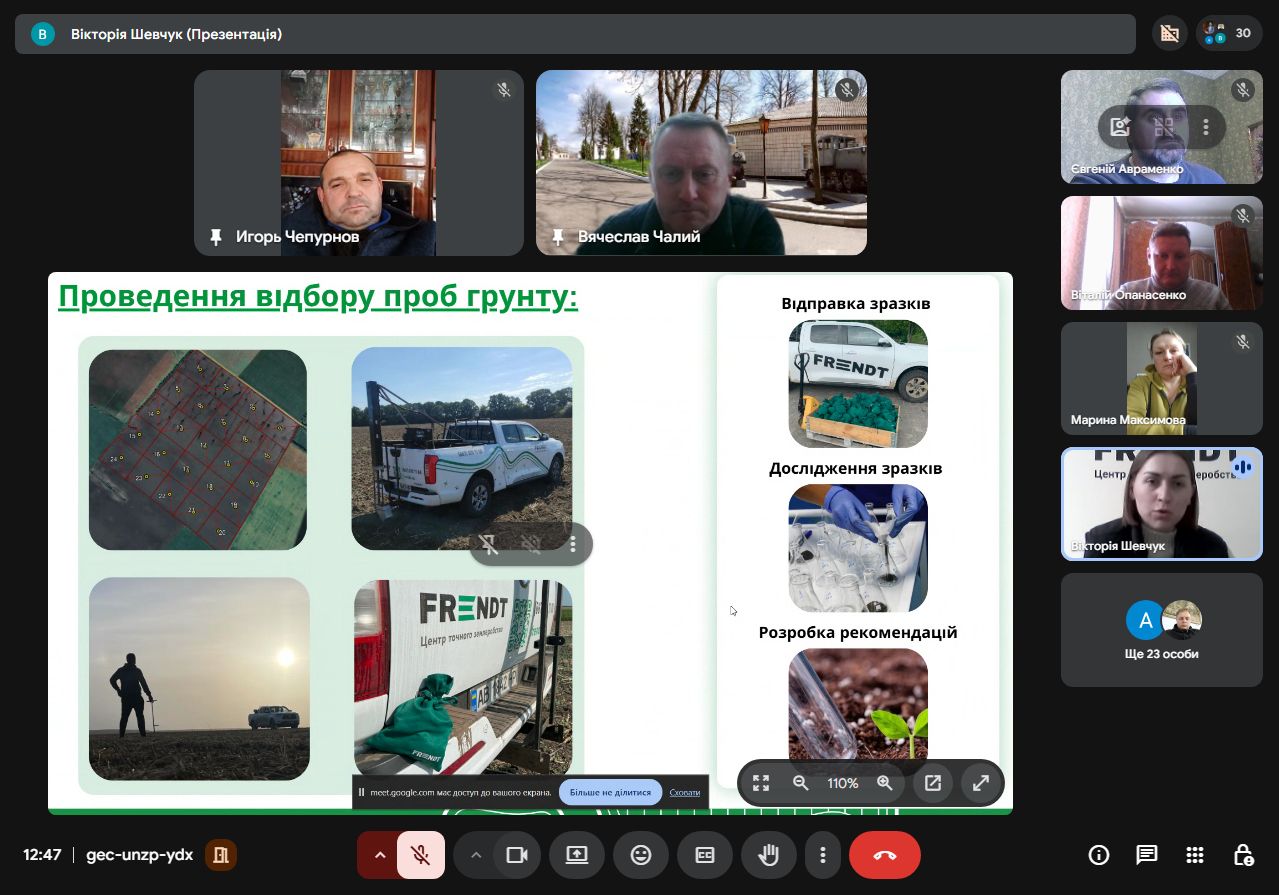The width and height of the screenshot is (1279, 895).
Task: Leave the call with red phone button
Action: tap(884, 855)
